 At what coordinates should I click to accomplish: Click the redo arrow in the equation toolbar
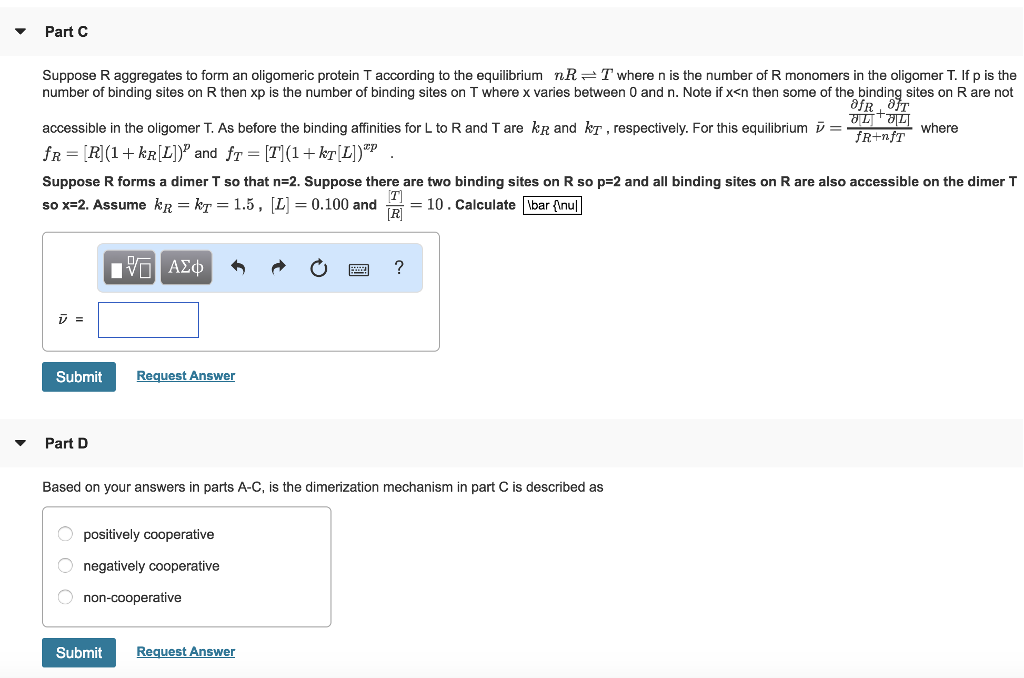point(277,267)
